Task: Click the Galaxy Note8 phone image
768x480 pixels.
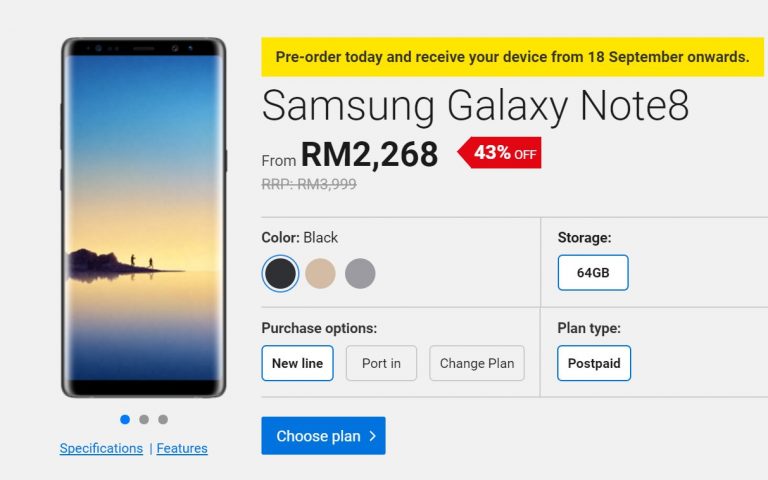Action: tap(143, 217)
